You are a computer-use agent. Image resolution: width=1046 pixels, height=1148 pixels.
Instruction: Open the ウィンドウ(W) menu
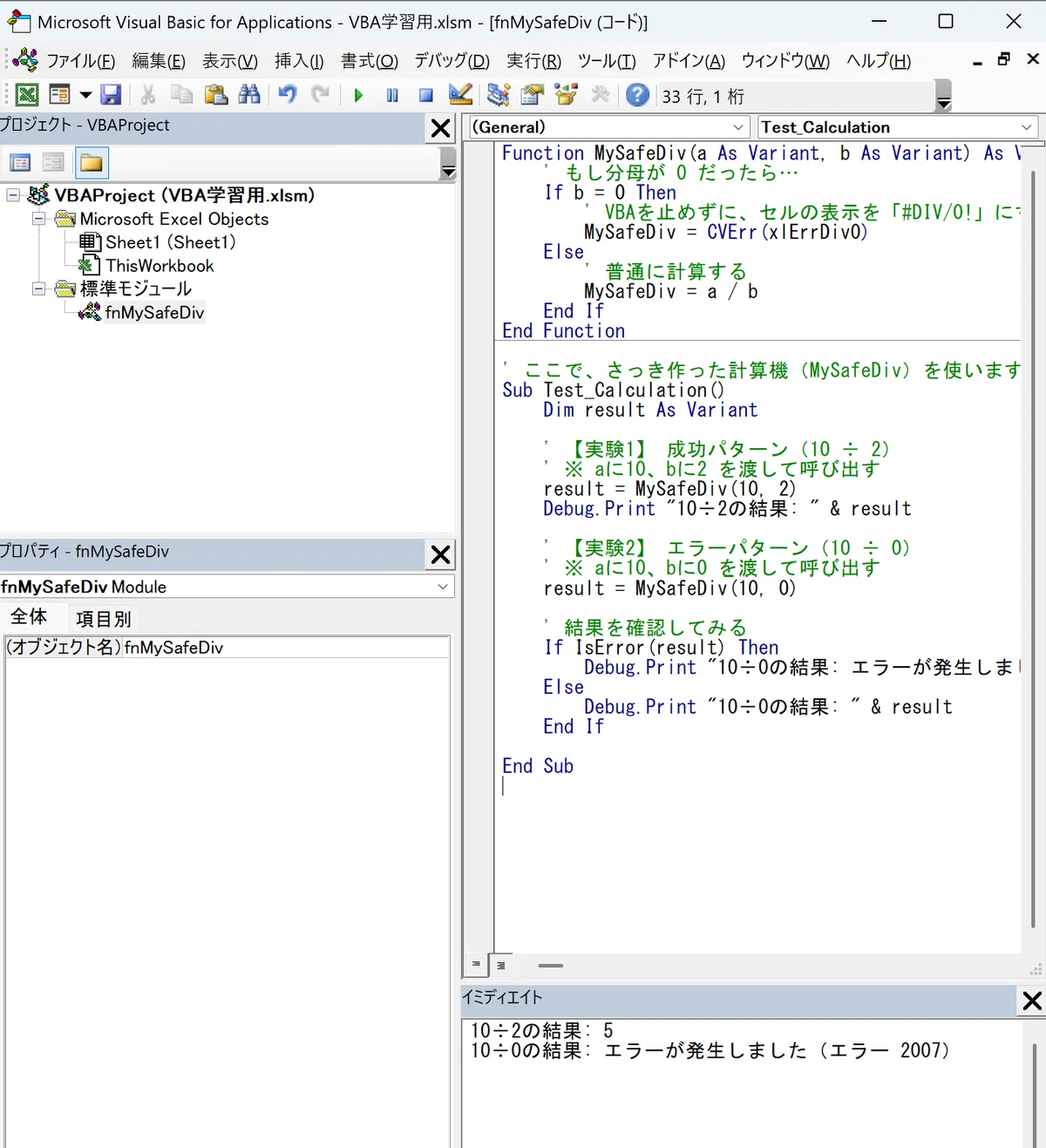(785, 61)
